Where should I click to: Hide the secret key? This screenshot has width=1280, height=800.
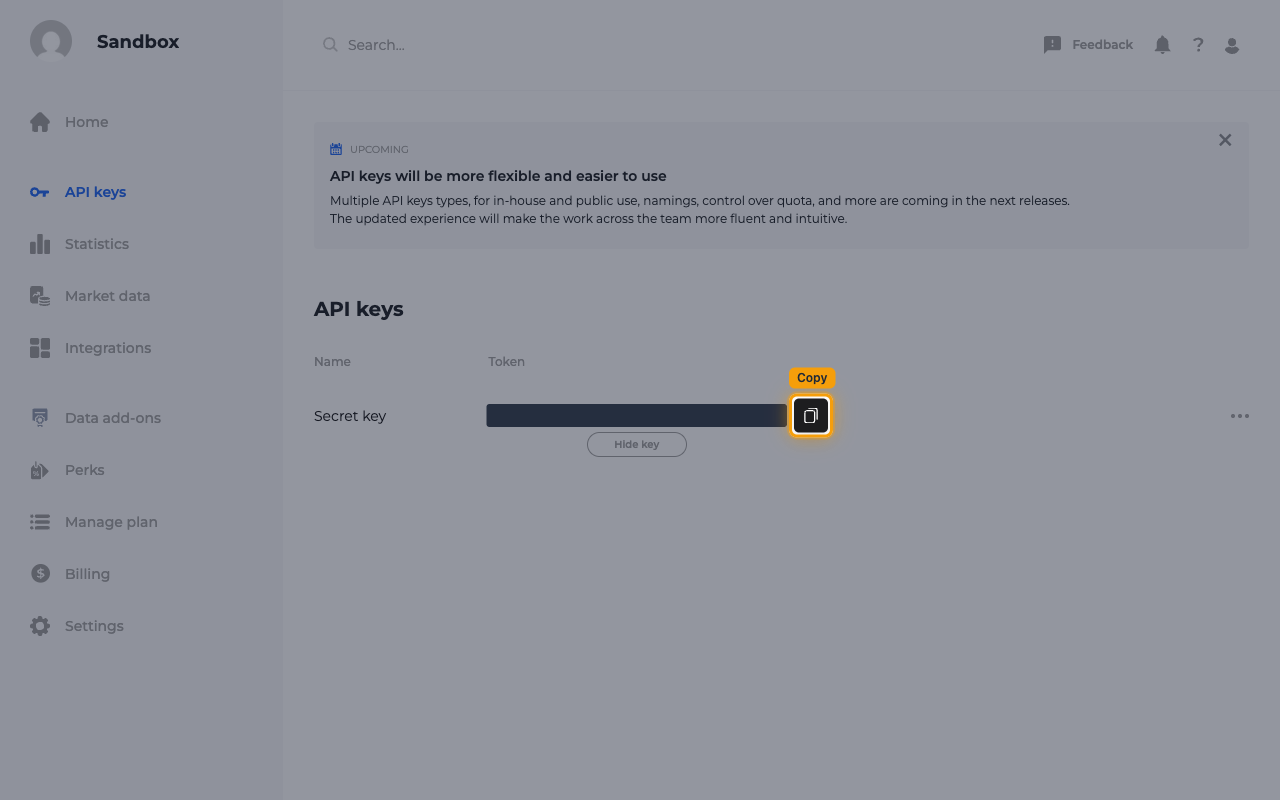tap(637, 445)
